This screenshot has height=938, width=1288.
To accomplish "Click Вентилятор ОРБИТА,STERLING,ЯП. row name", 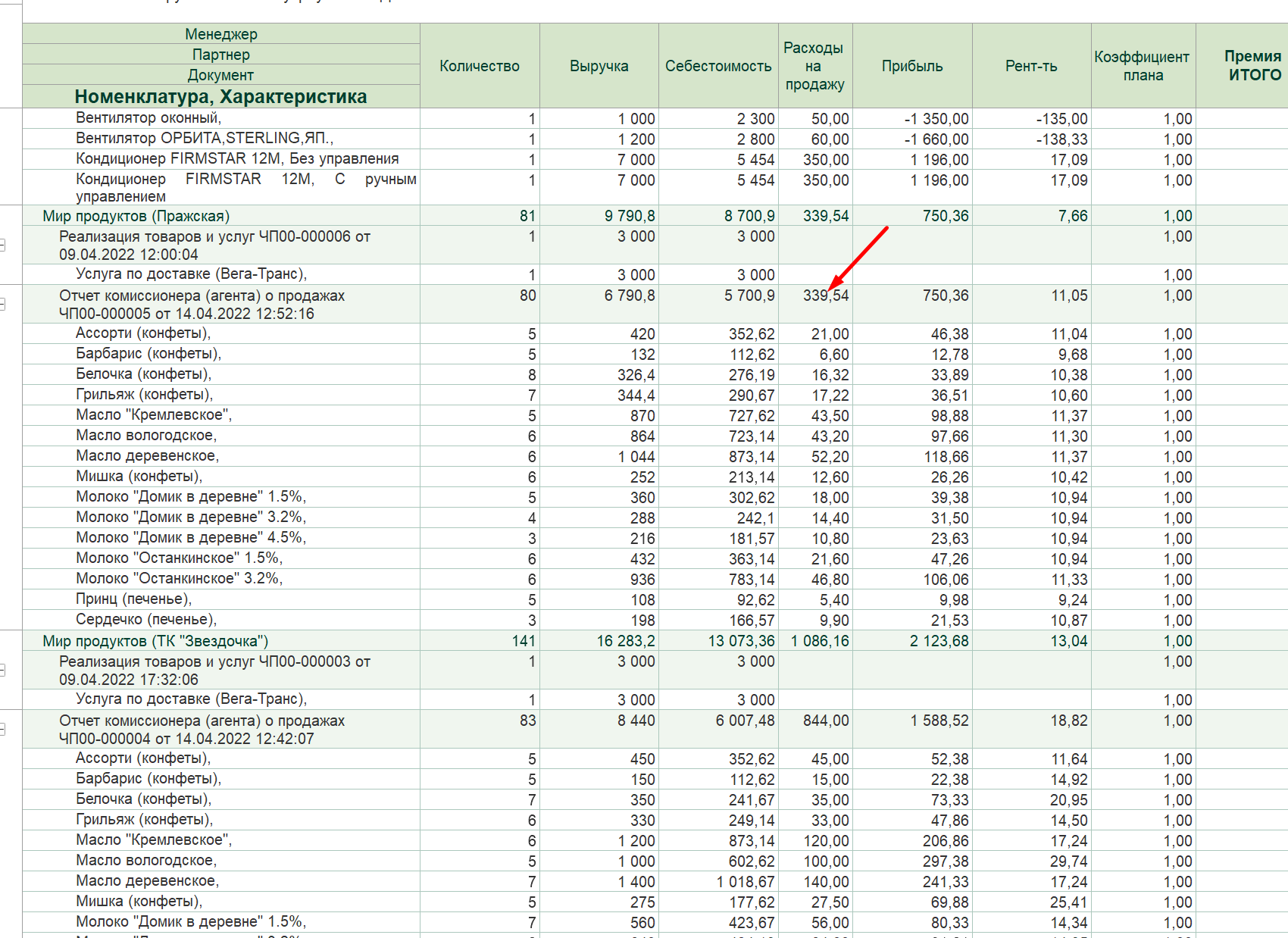I will click(x=205, y=139).
